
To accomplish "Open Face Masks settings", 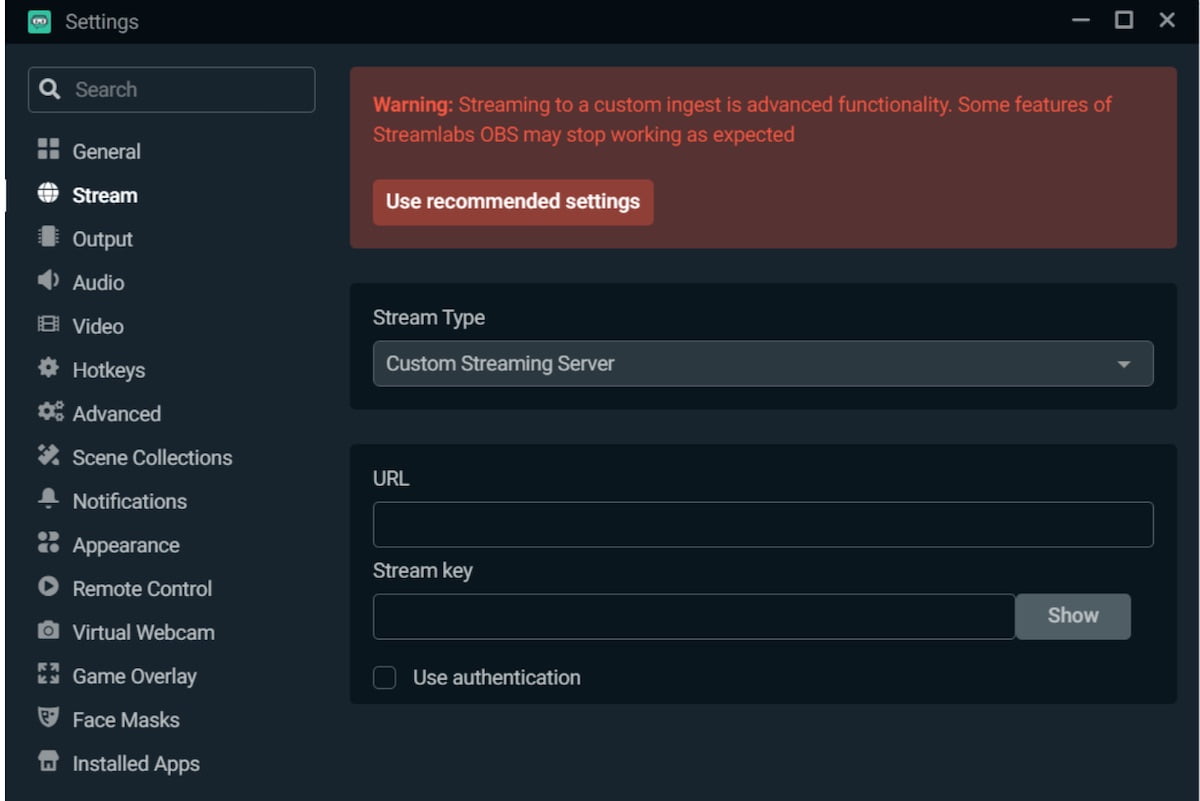I will [x=126, y=719].
